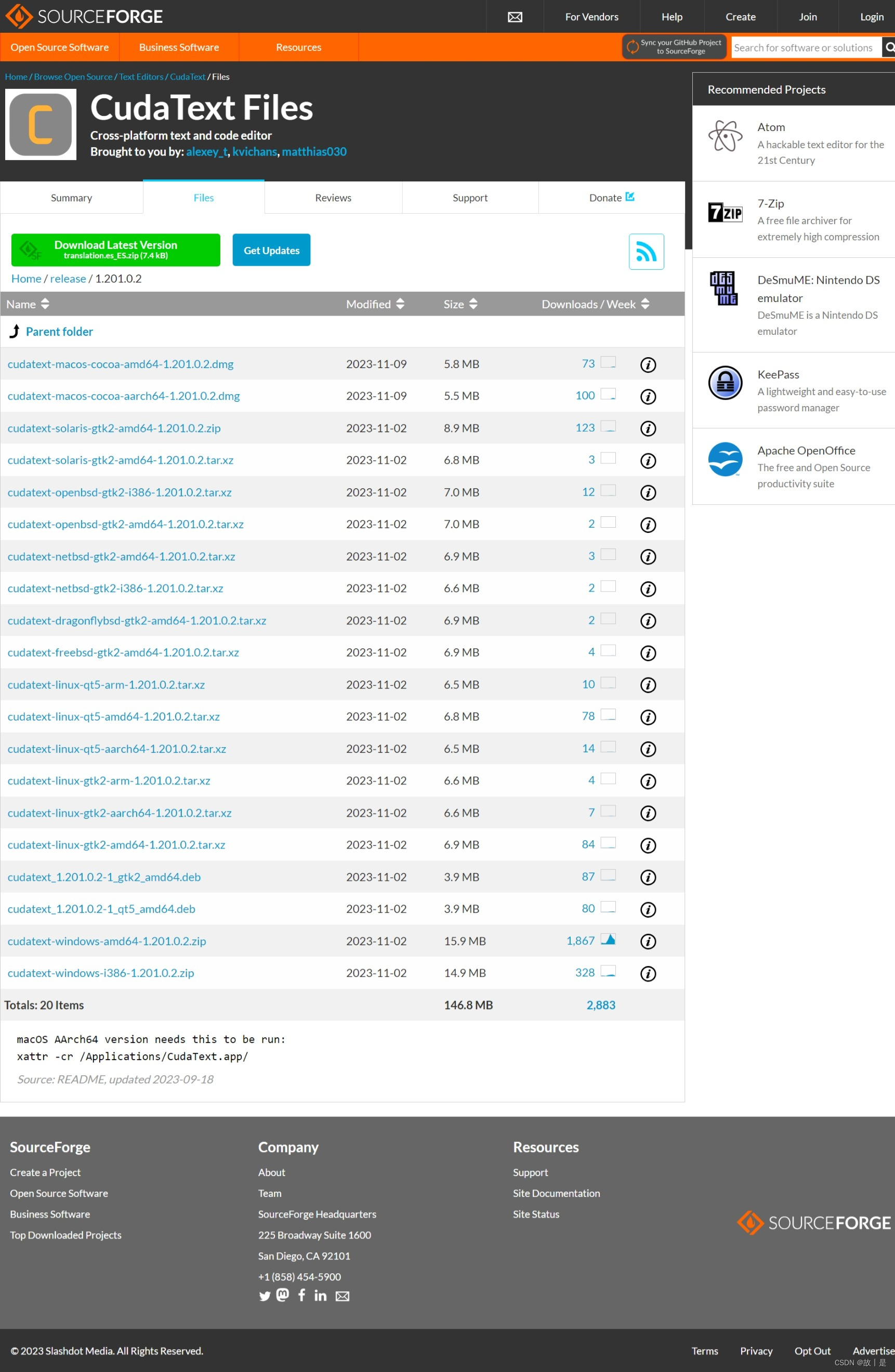Open the For Vendors top menu item
Viewport: 895px width, 1372px height.
(591, 17)
